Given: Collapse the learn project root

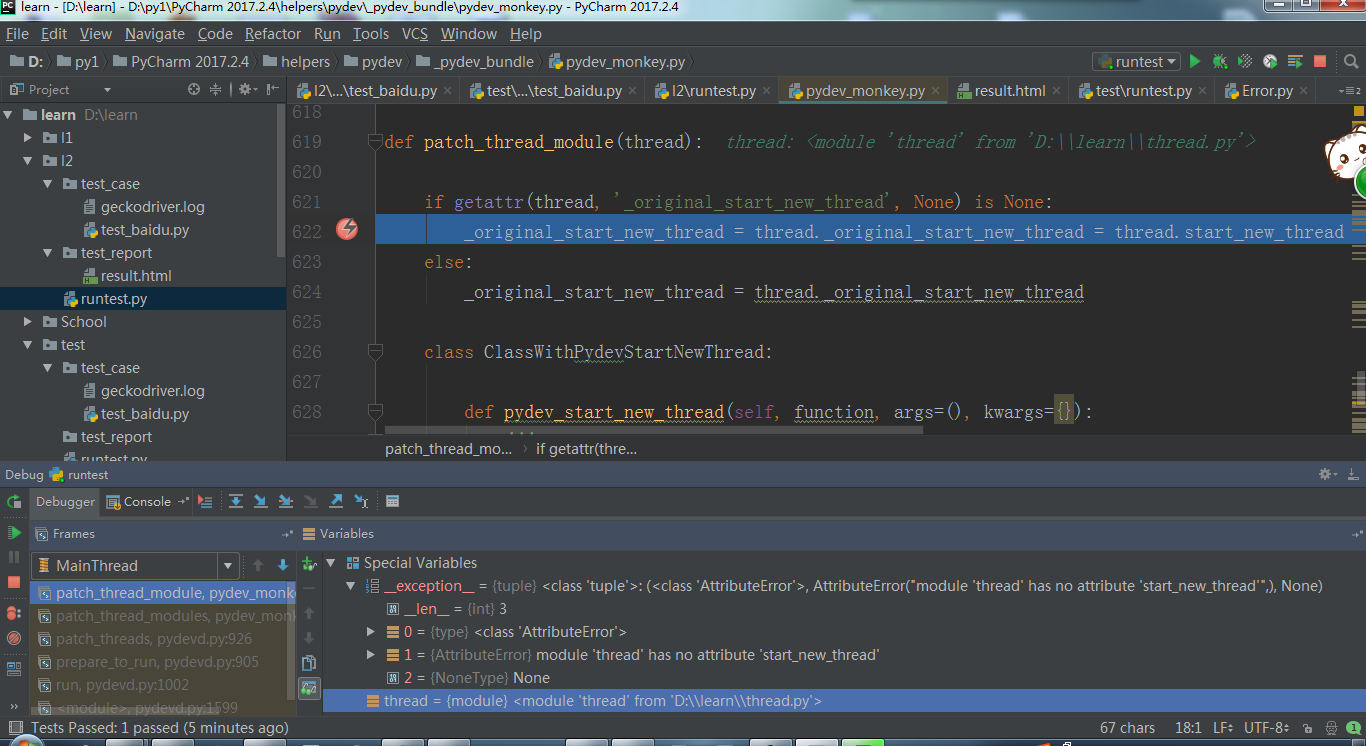Looking at the screenshot, I should pyautogui.click(x=9, y=115).
